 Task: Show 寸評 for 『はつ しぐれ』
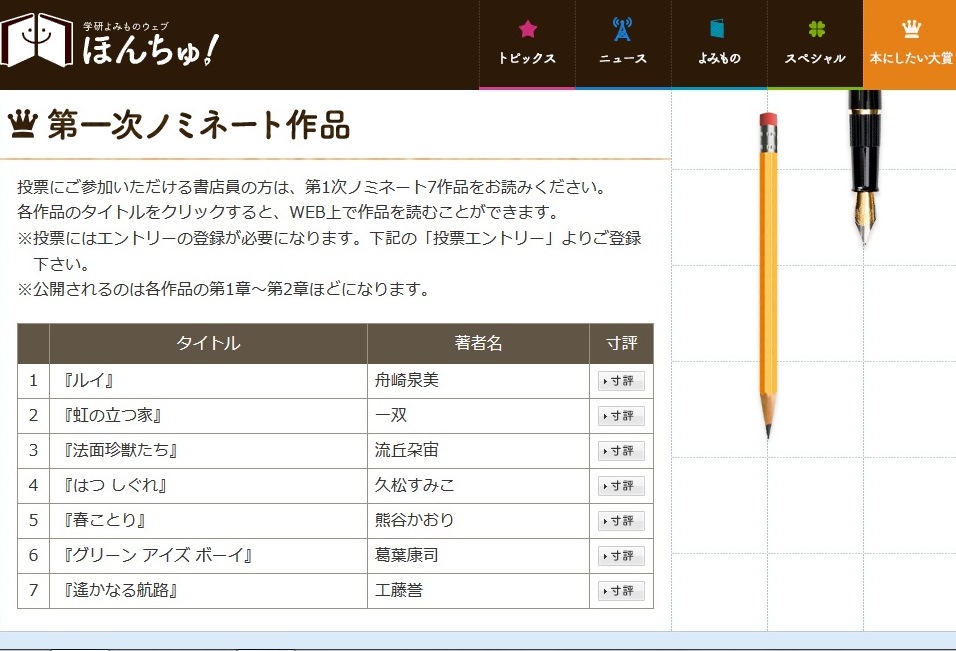coord(621,486)
